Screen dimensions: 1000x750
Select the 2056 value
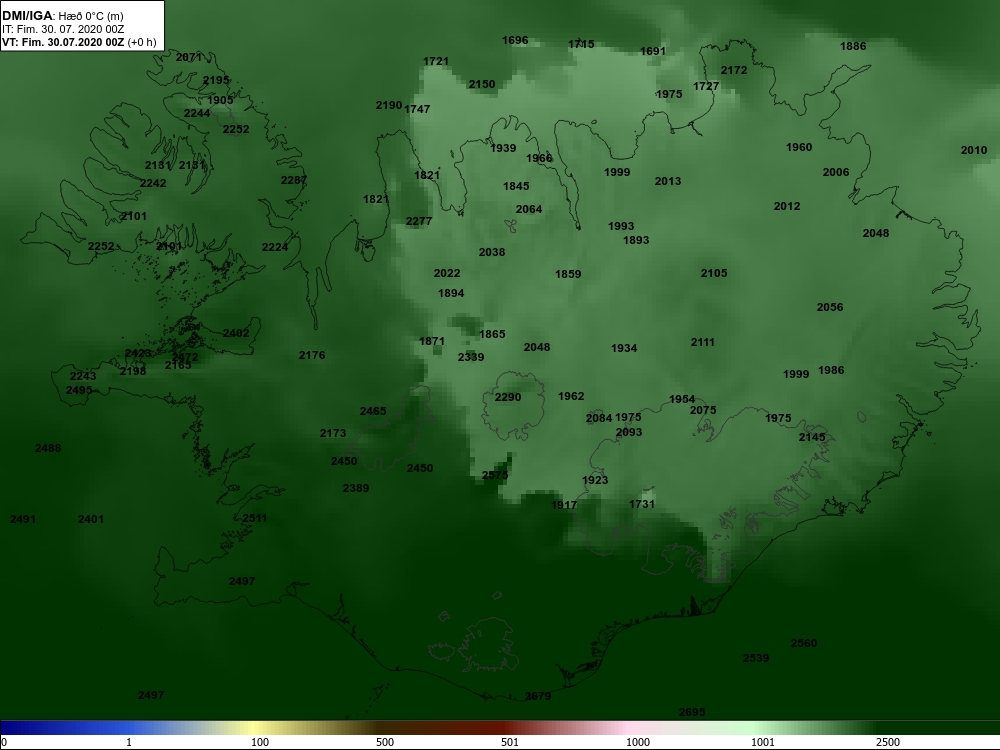click(x=830, y=307)
